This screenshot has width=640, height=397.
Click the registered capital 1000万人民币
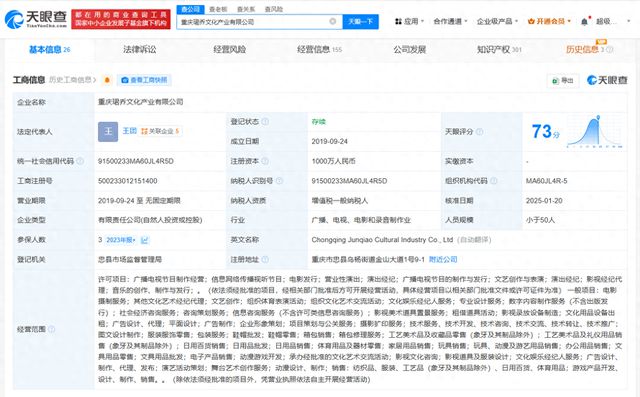tap(333, 161)
